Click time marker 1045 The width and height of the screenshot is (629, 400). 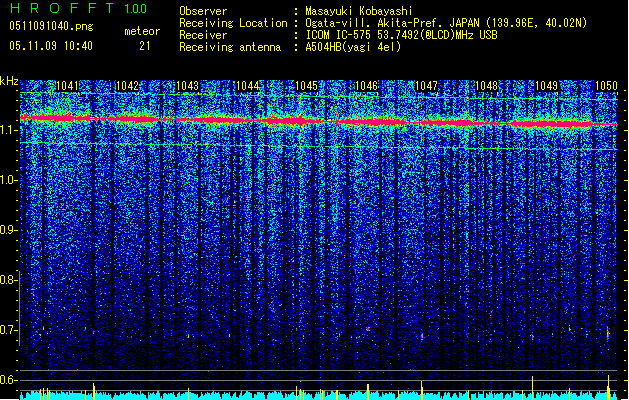(x=306, y=86)
